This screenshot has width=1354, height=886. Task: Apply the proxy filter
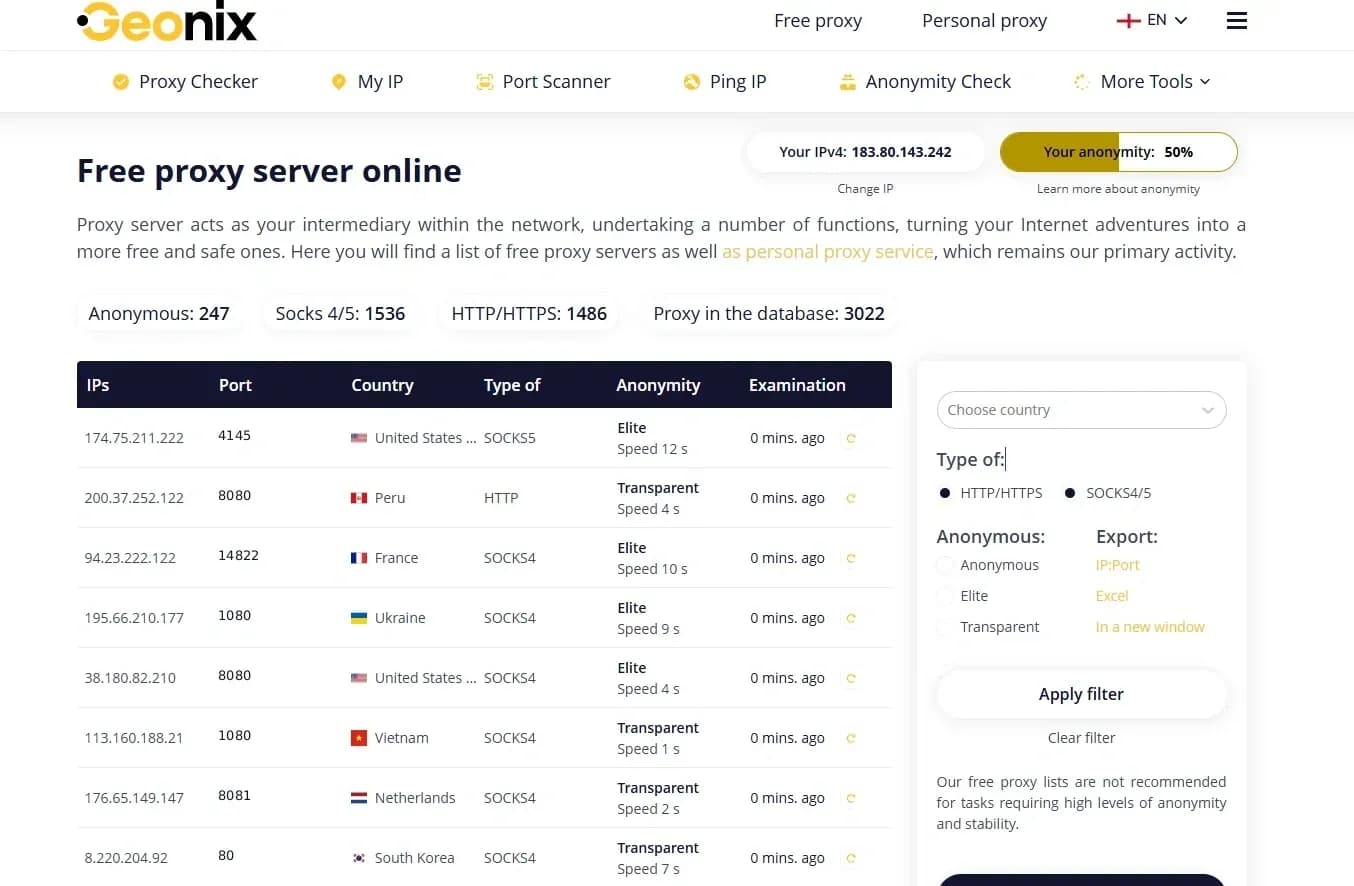coord(1081,694)
